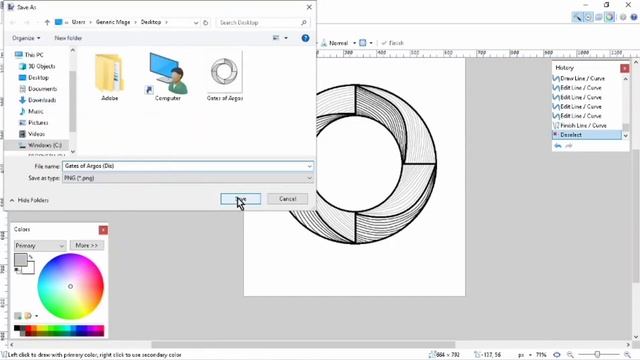This screenshot has height=360, width=640.
Task: Open the Adobe folder
Action: (x=110, y=77)
